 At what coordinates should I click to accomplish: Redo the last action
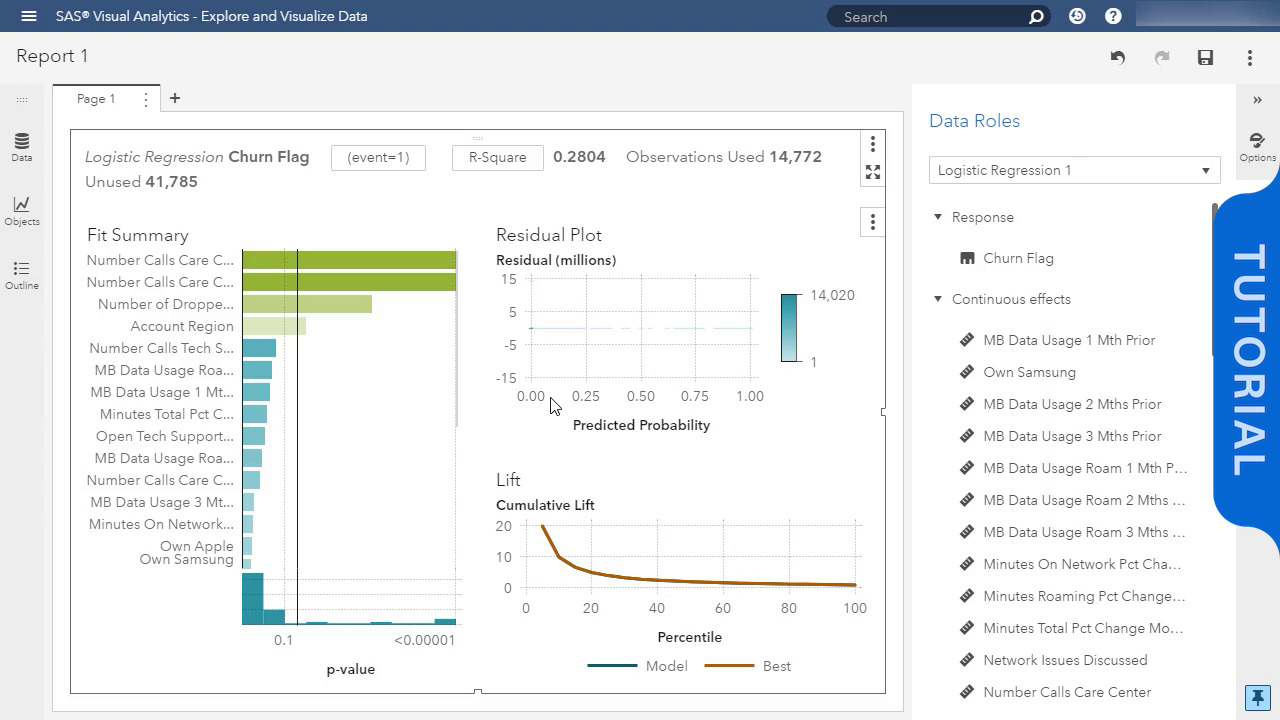(x=1162, y=58)
